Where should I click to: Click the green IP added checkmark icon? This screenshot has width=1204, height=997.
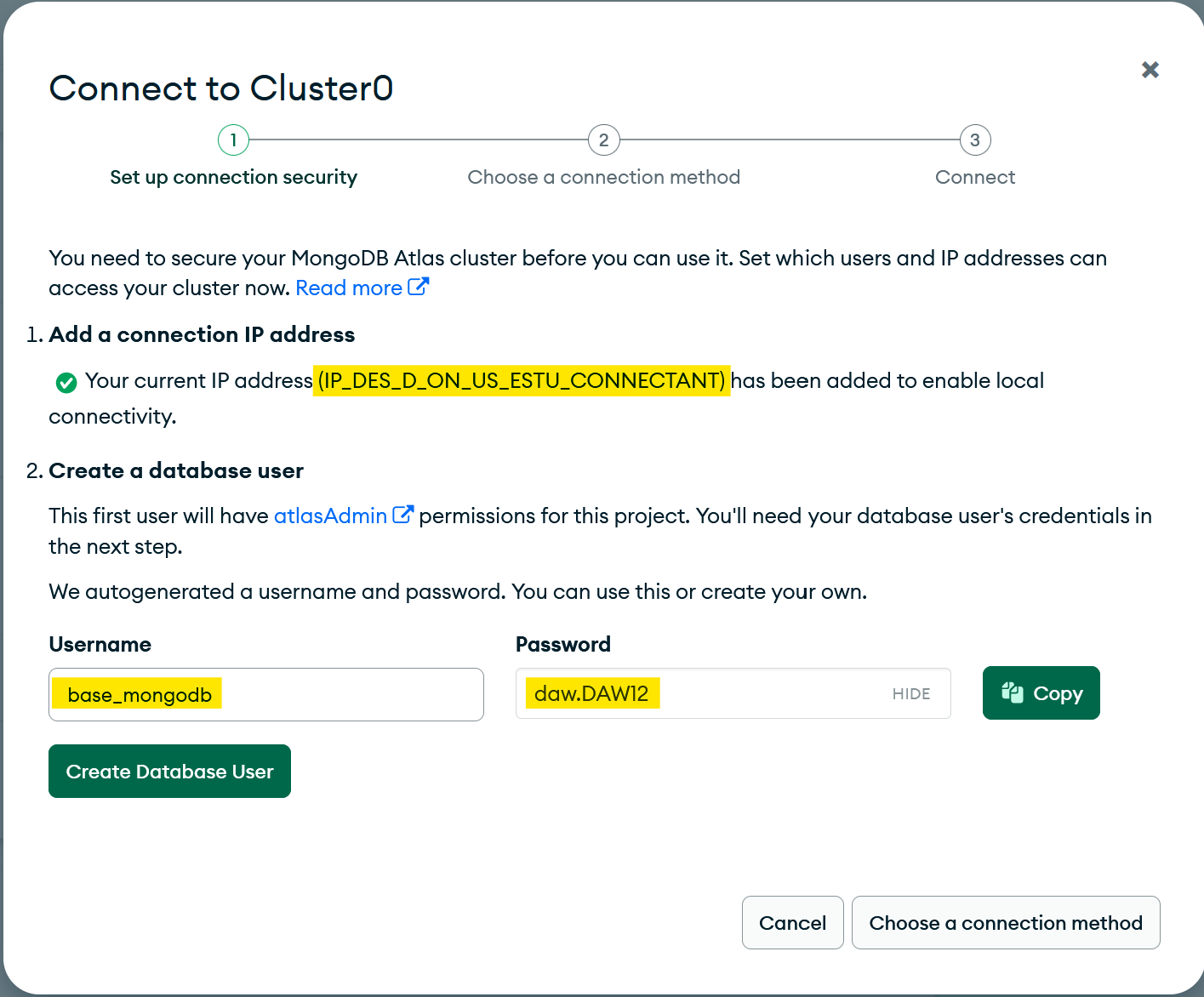[66, 383]
